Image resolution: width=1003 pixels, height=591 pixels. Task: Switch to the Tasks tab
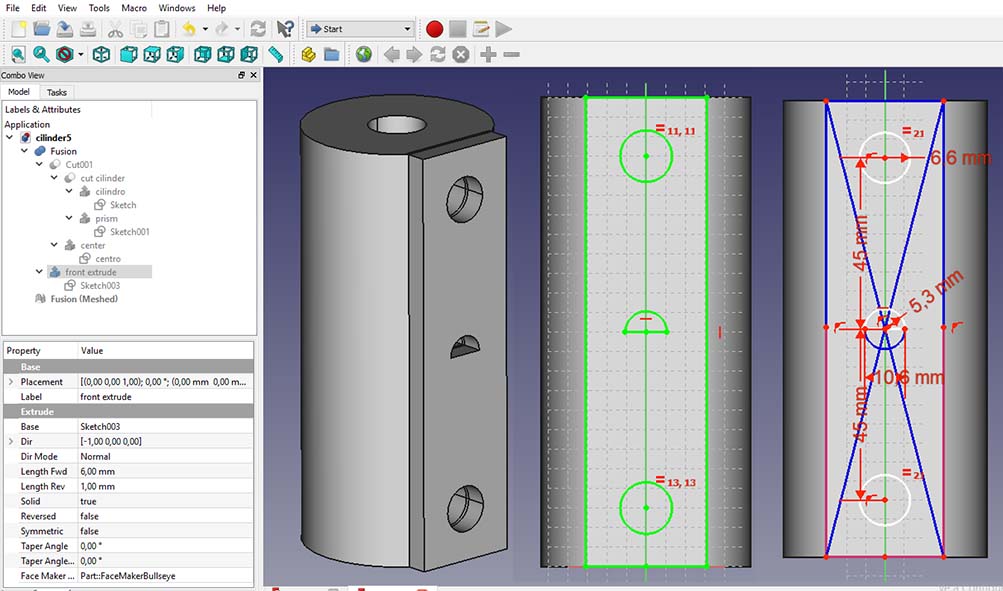(x=57, y=92)
